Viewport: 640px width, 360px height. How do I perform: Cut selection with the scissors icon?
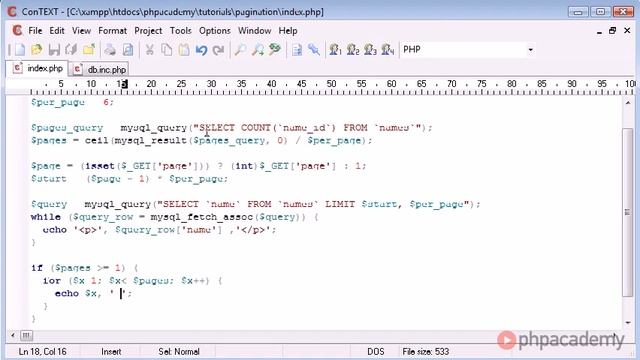[x=149, y=50]
